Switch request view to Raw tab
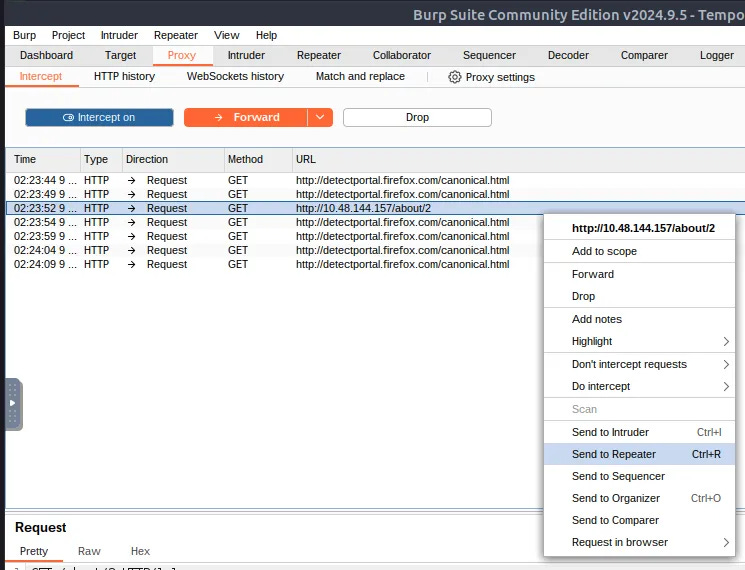Screen dimensions: 745x570 89,551
